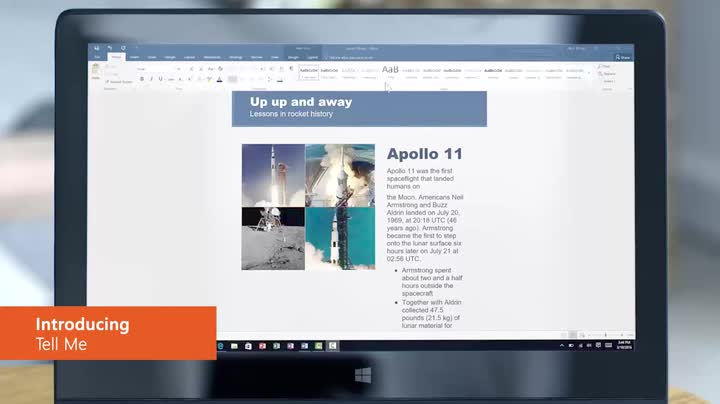
Task: Redo using the Quick Access toolbar
Action: pos(123,48)
